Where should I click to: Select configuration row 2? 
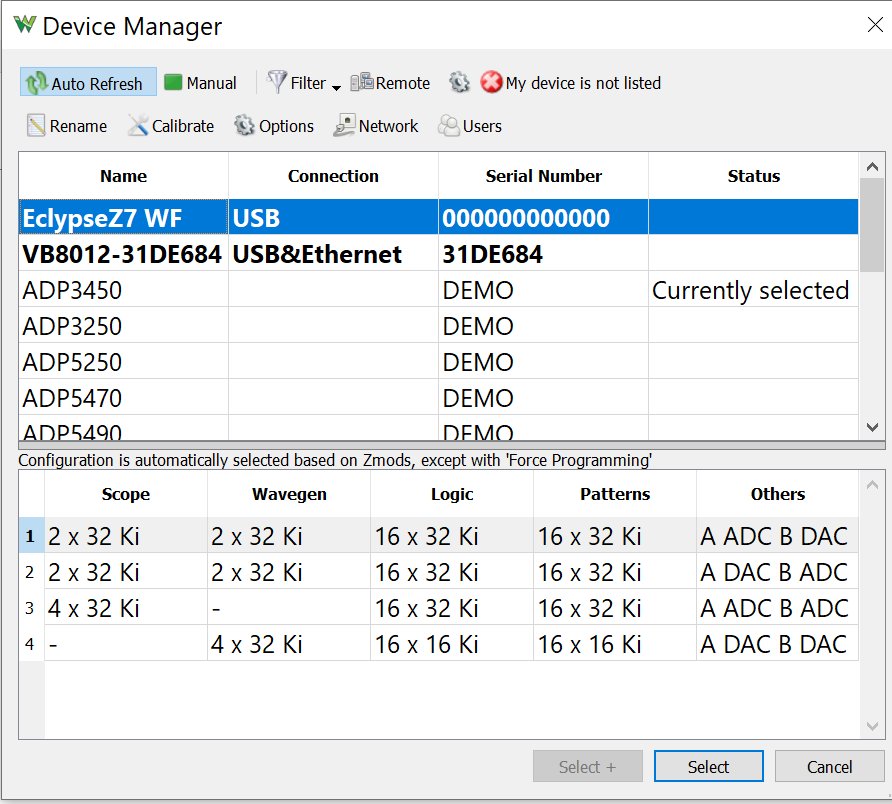click(x=439, y=572)
